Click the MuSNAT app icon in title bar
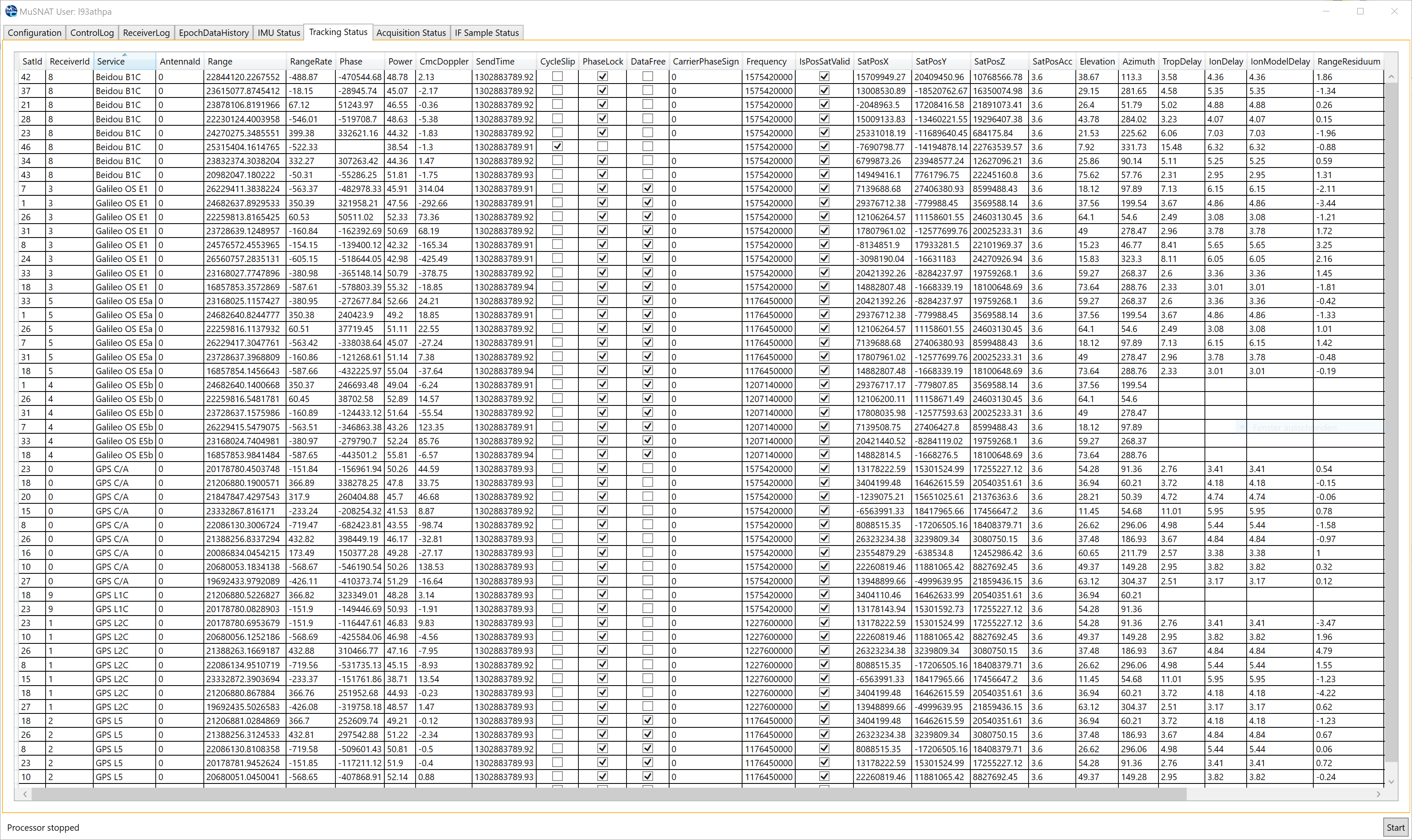The height and width of the screenshot is (840, 1412). [11, 11]
